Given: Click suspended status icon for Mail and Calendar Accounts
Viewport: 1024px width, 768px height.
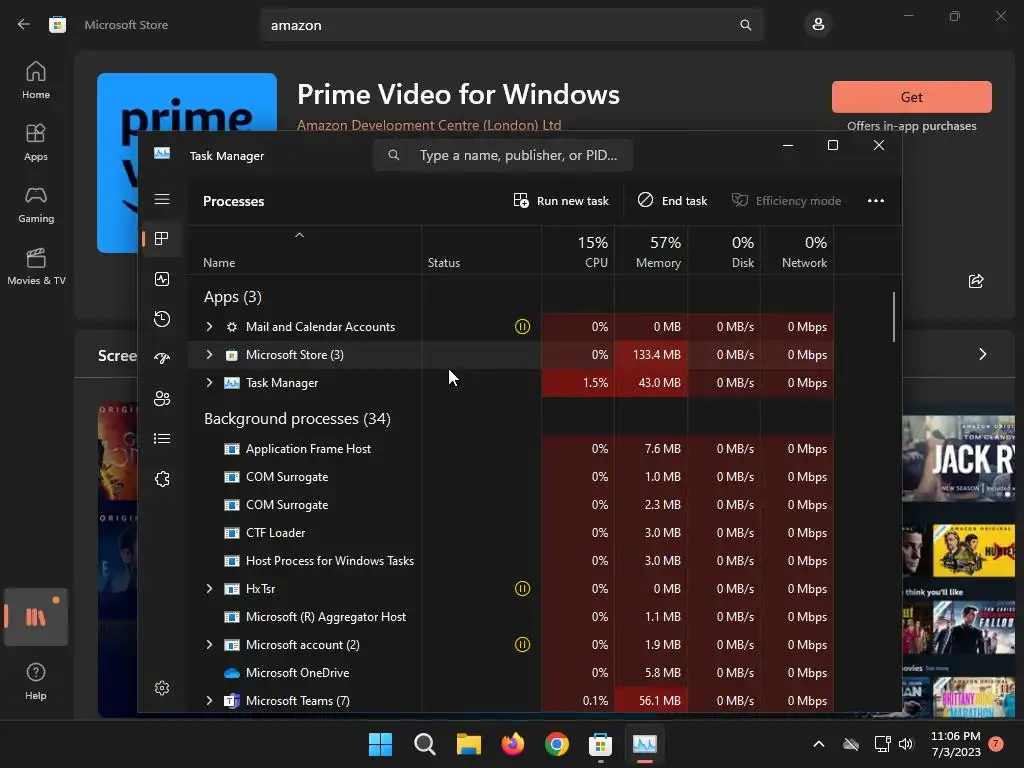Looking at the screenshot, I should 522,327.
